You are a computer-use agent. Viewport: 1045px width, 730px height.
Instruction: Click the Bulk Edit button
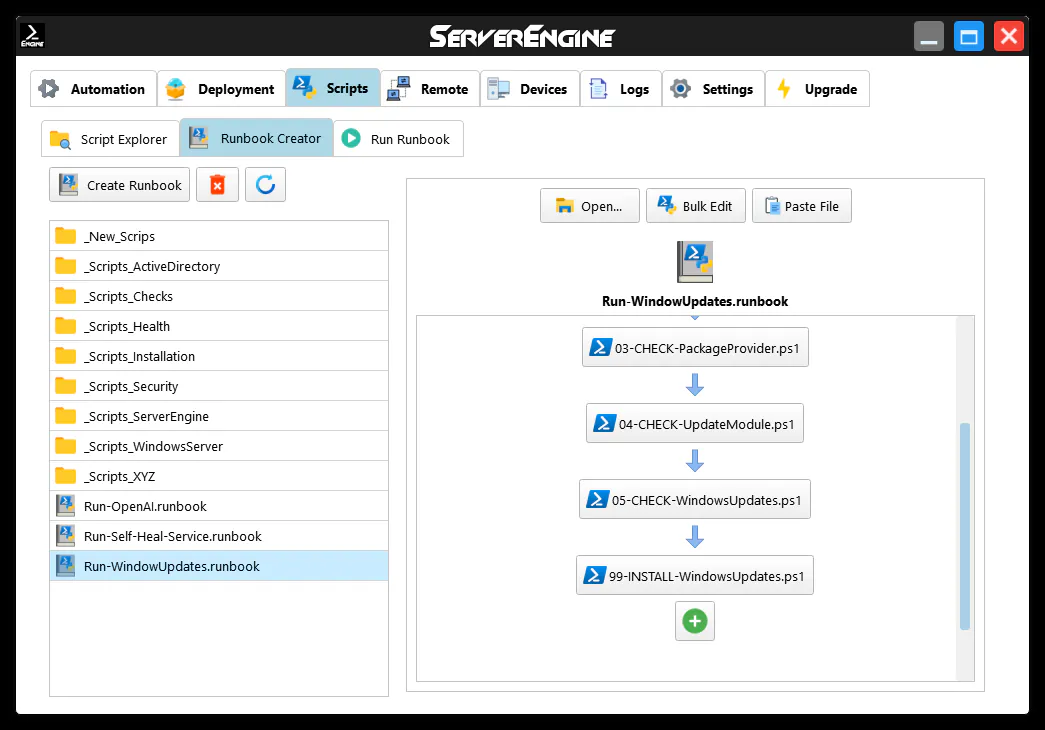[695, 206]
